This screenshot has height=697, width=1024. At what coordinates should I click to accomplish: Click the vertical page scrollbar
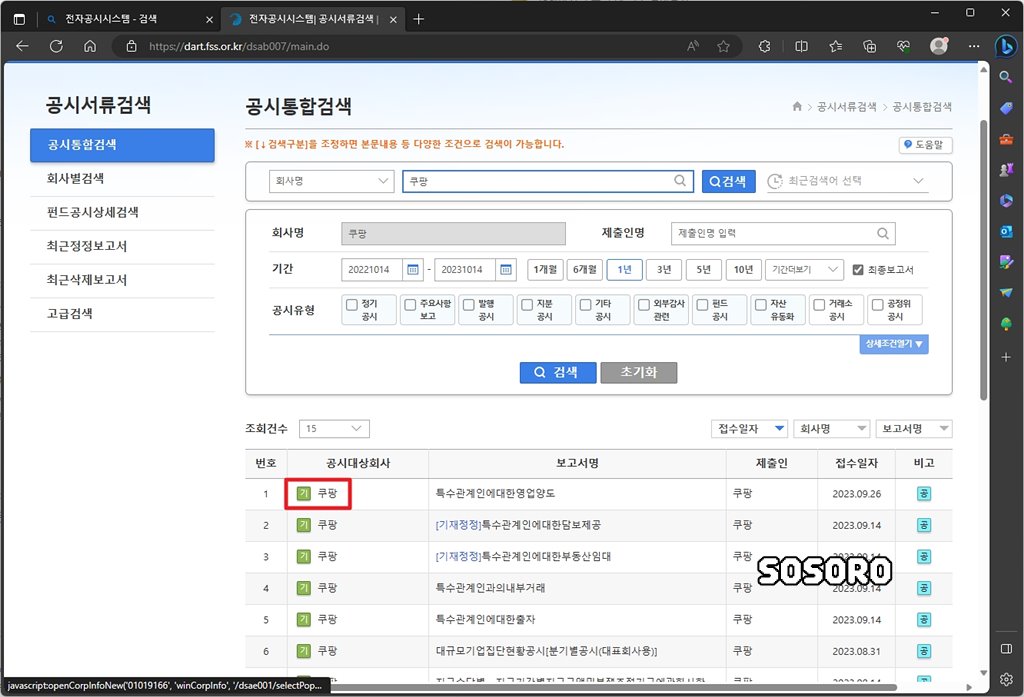pos(984,261)
